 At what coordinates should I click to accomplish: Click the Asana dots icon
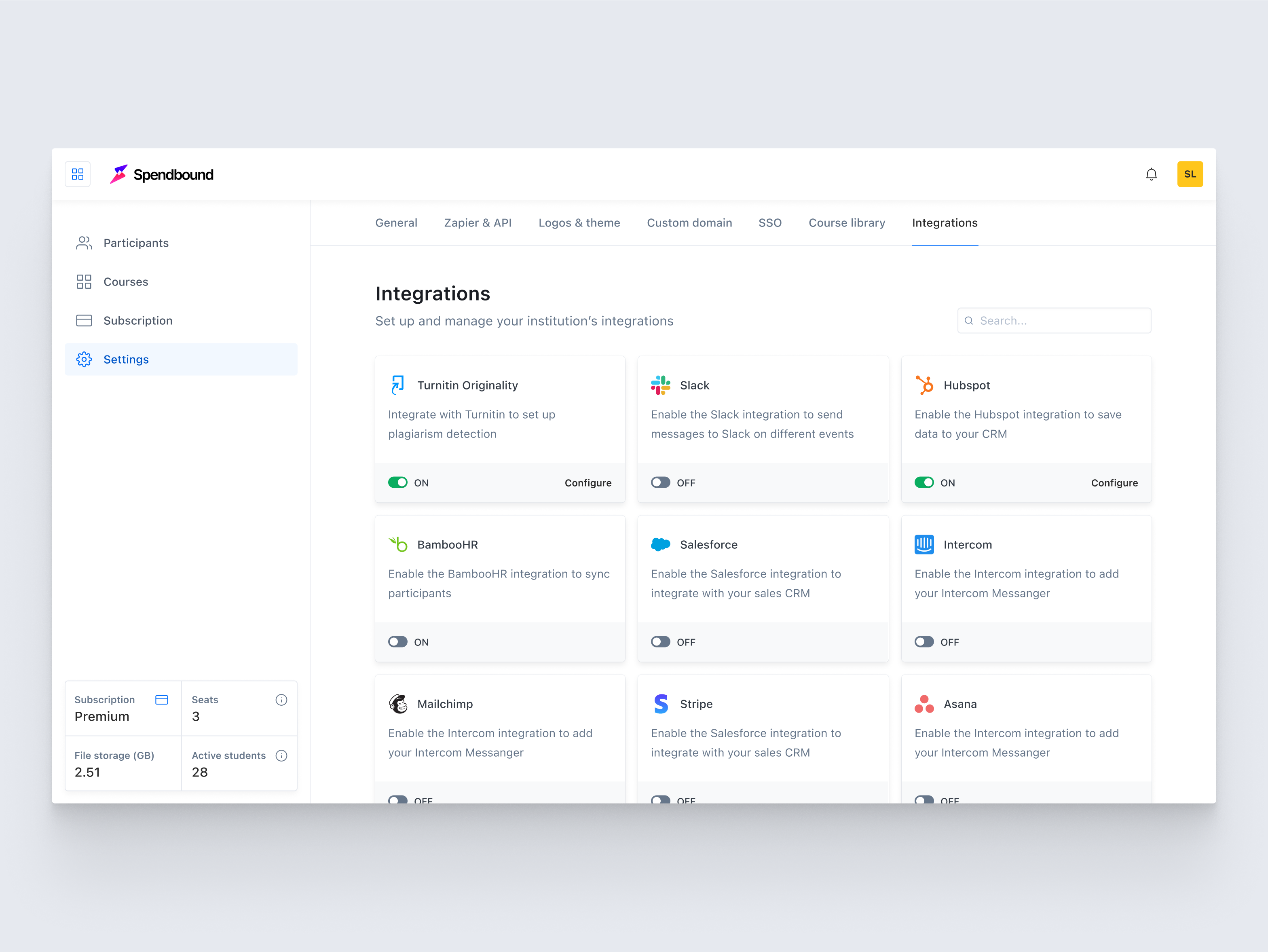[924, 704]
